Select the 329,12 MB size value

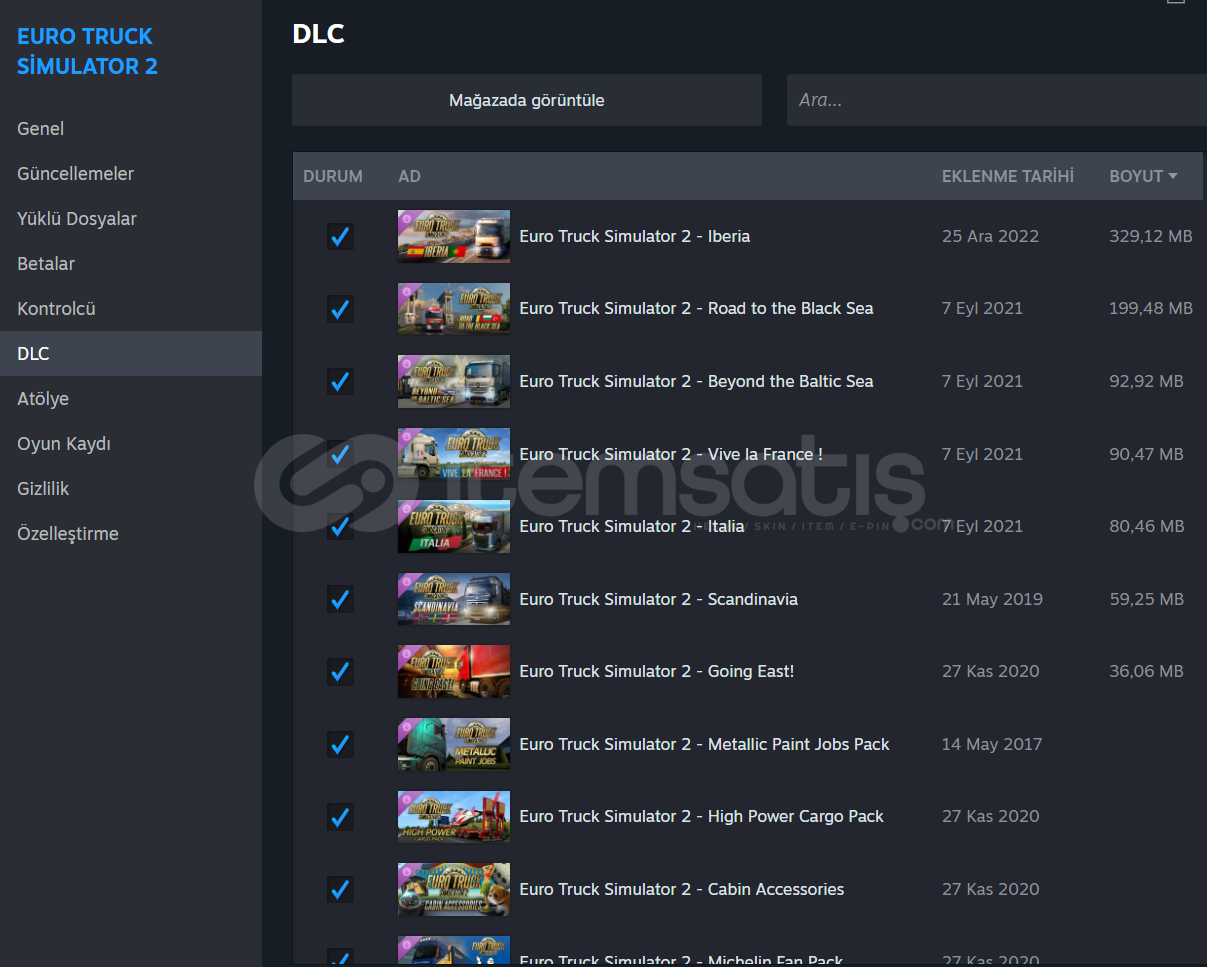point(1151,237)
